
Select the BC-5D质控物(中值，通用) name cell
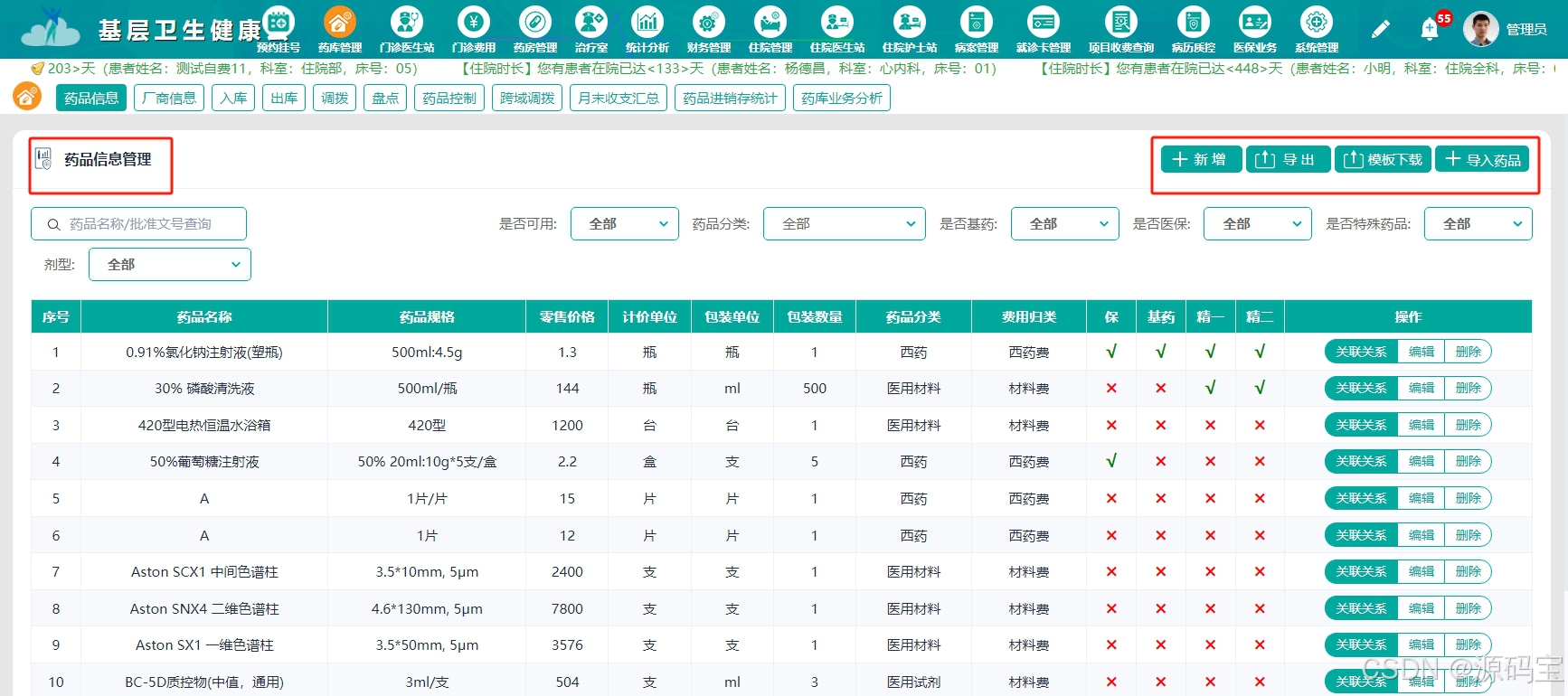click(204, 682)
